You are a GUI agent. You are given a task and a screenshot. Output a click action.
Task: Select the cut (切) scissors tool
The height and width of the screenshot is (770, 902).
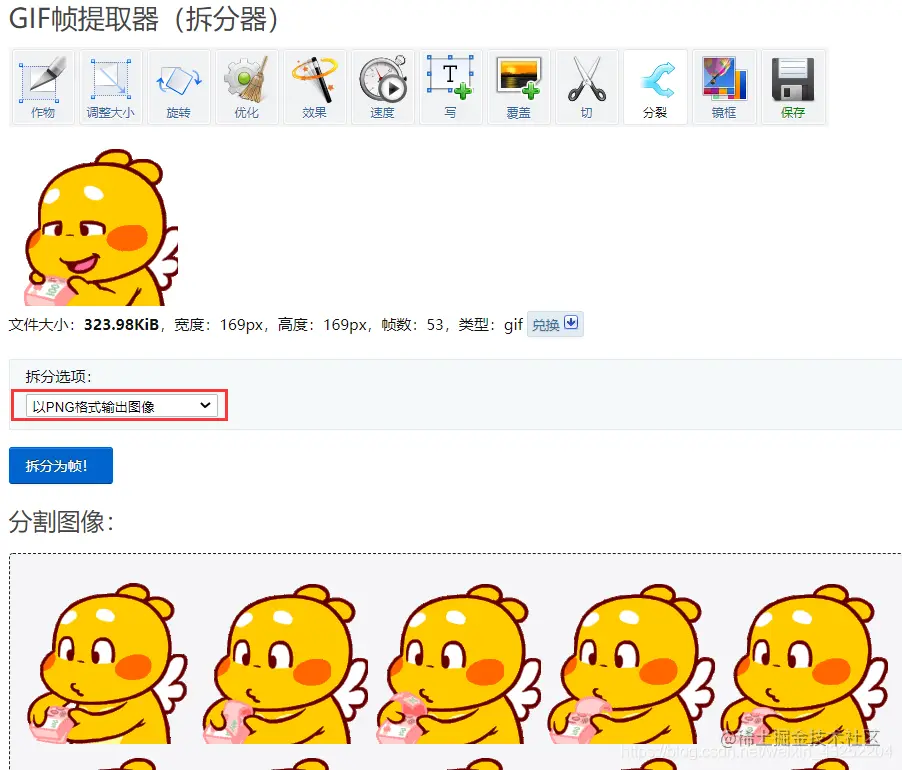586,87
